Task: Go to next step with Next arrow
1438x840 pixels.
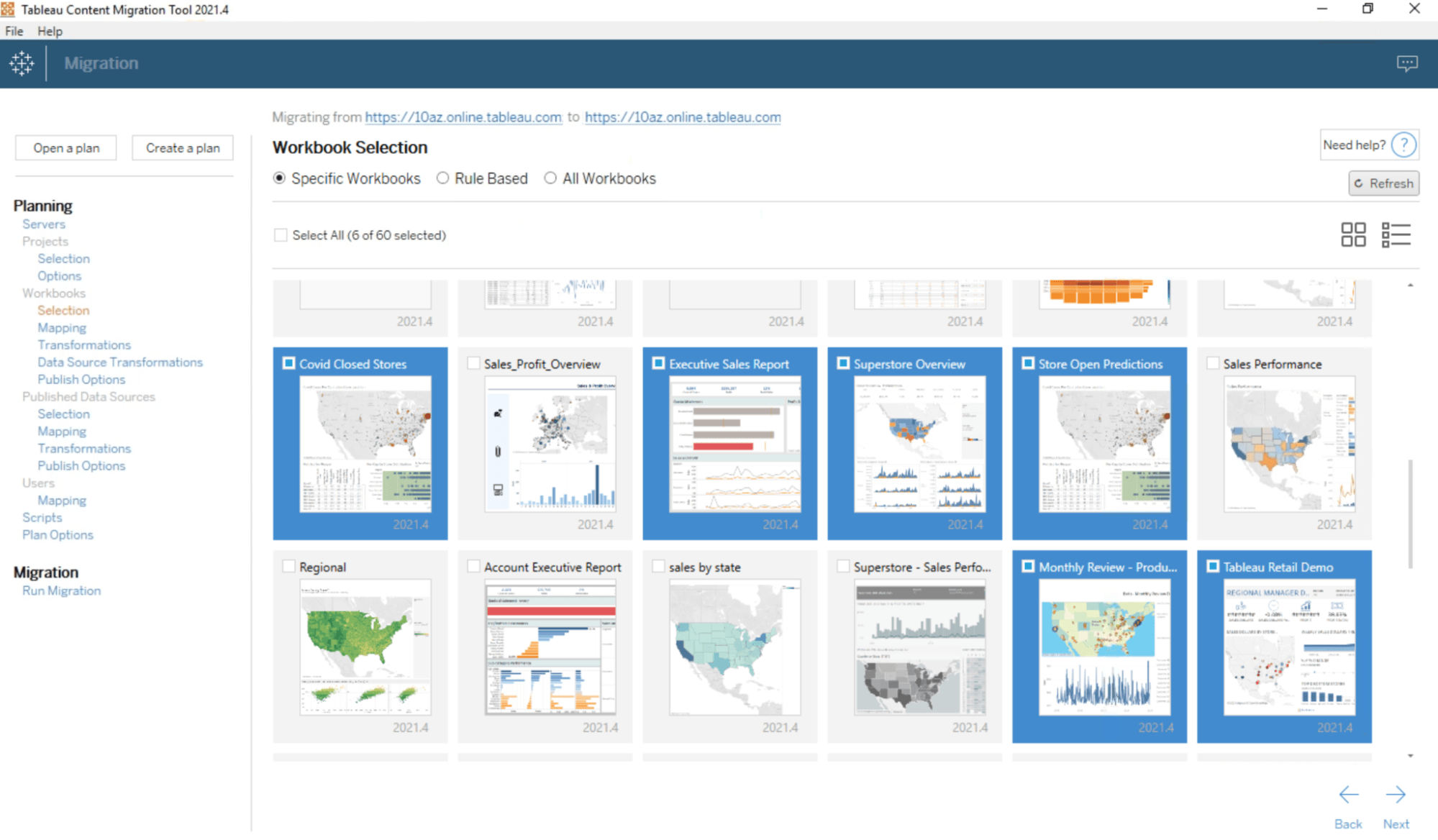Action: [x=1396, y=795]
